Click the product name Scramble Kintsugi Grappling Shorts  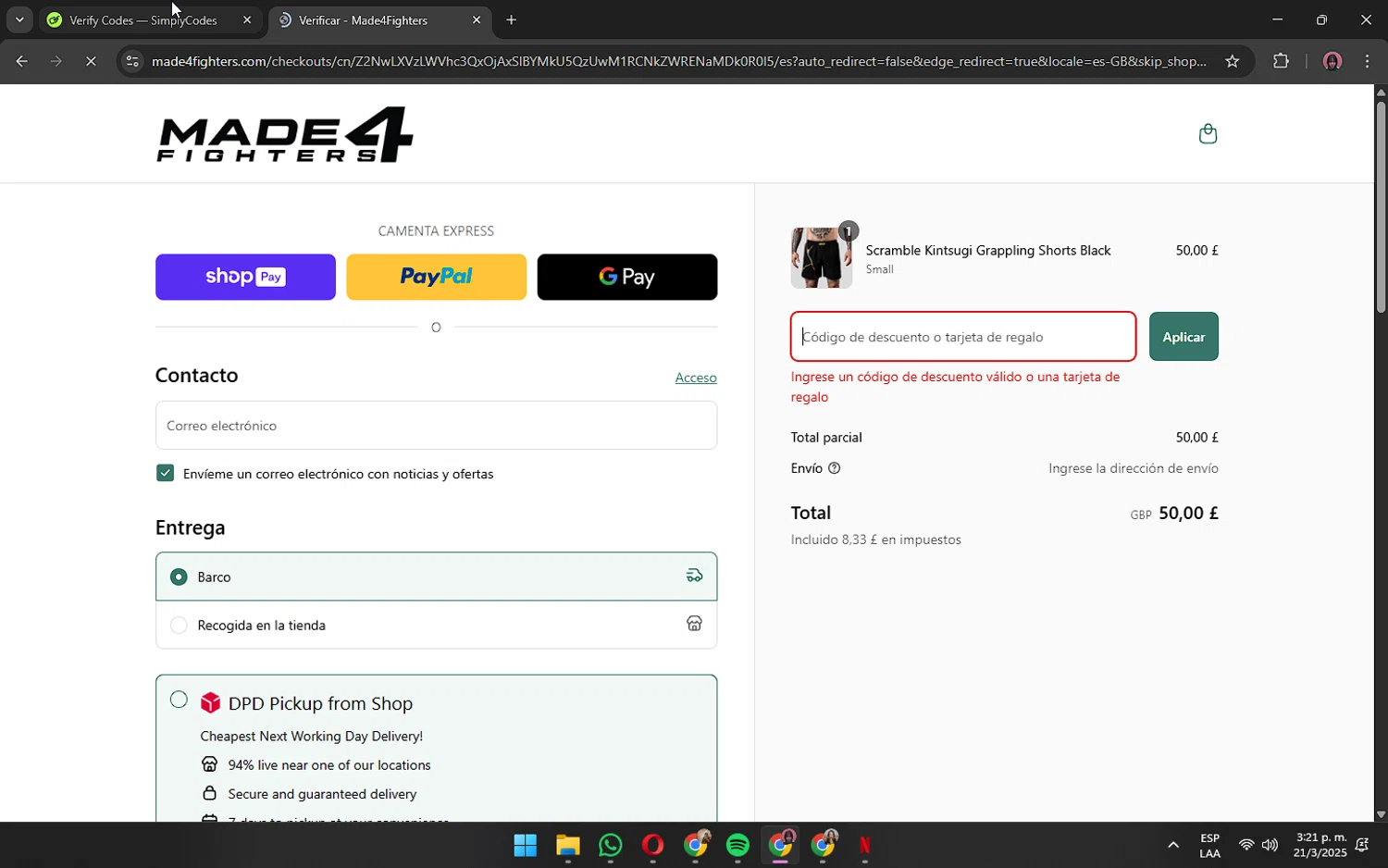click(x=987, y=250)
